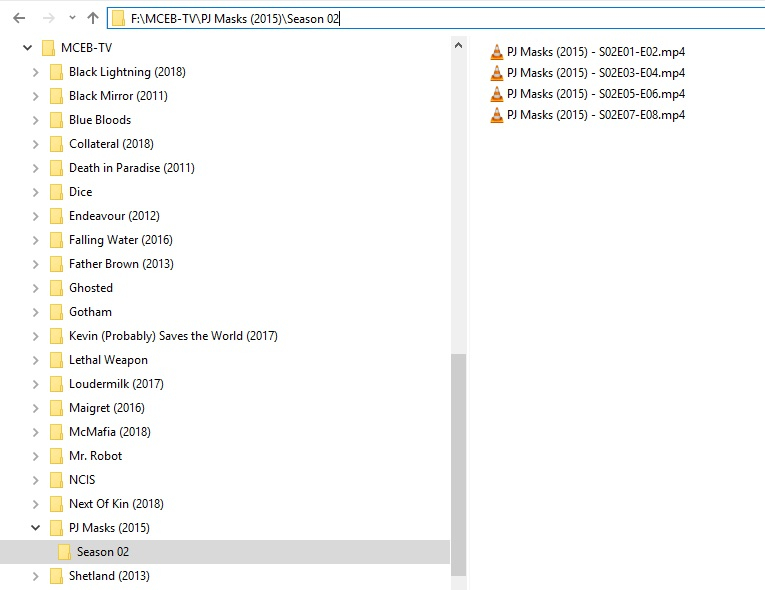Select file PJ Masks (2015) - S02E07-E08.mp4
The image size is (765, 590).
596,115
